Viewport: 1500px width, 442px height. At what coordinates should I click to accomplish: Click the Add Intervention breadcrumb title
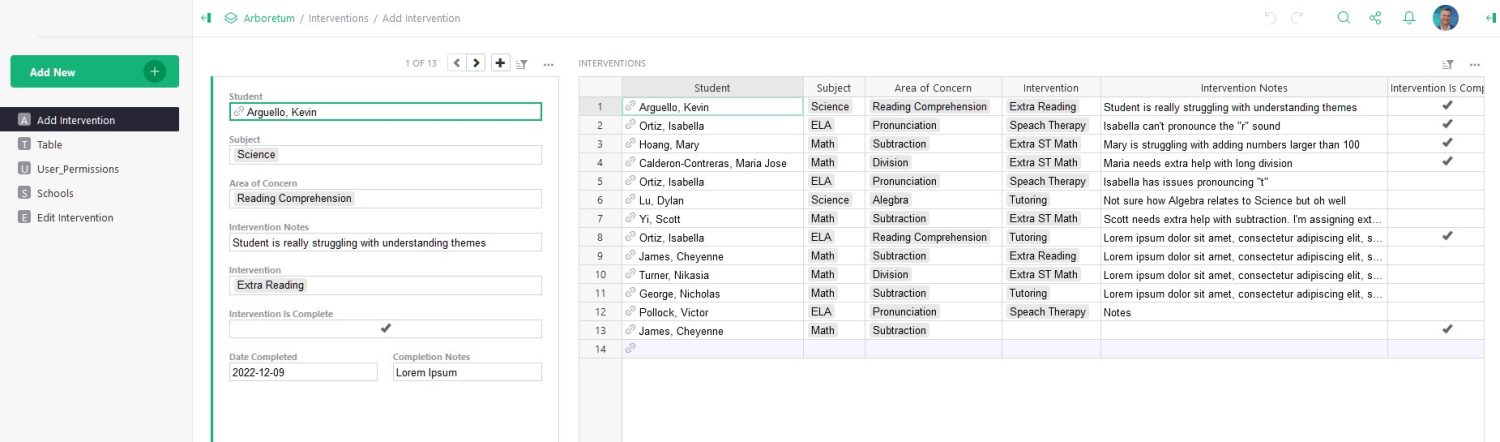(421, 18)
